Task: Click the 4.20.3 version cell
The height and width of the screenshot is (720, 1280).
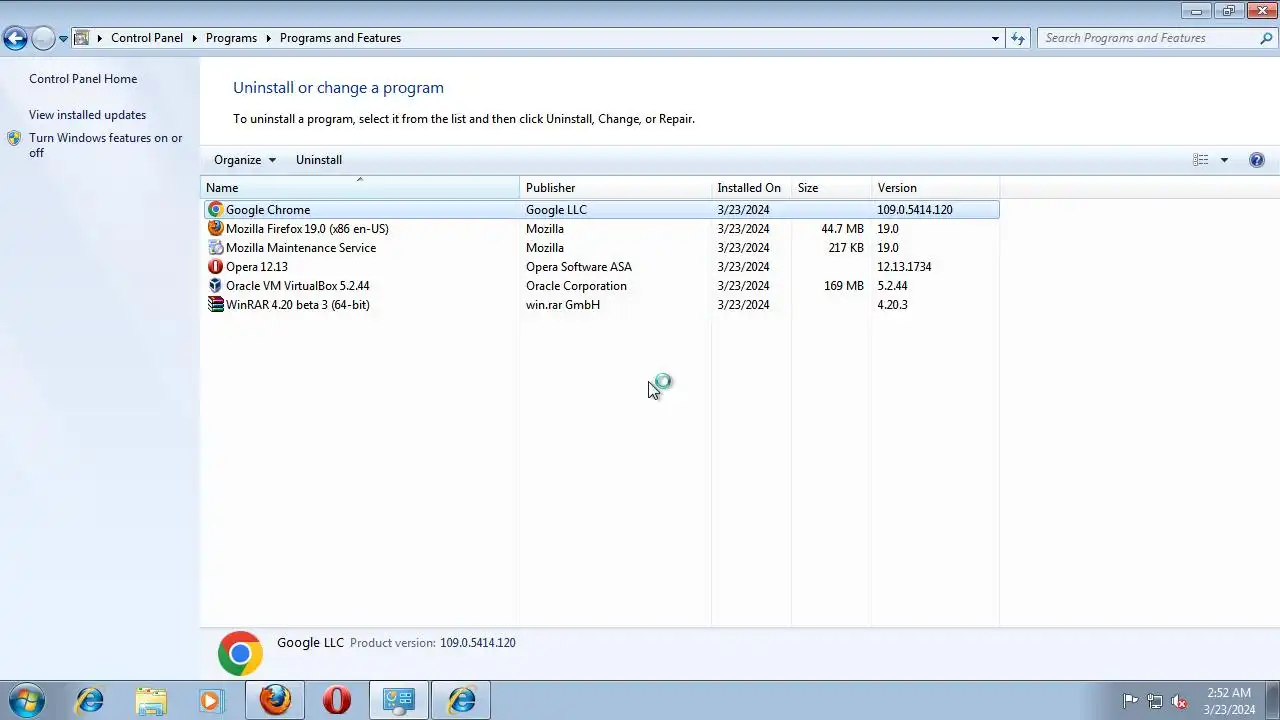Action: click(893, 305)
